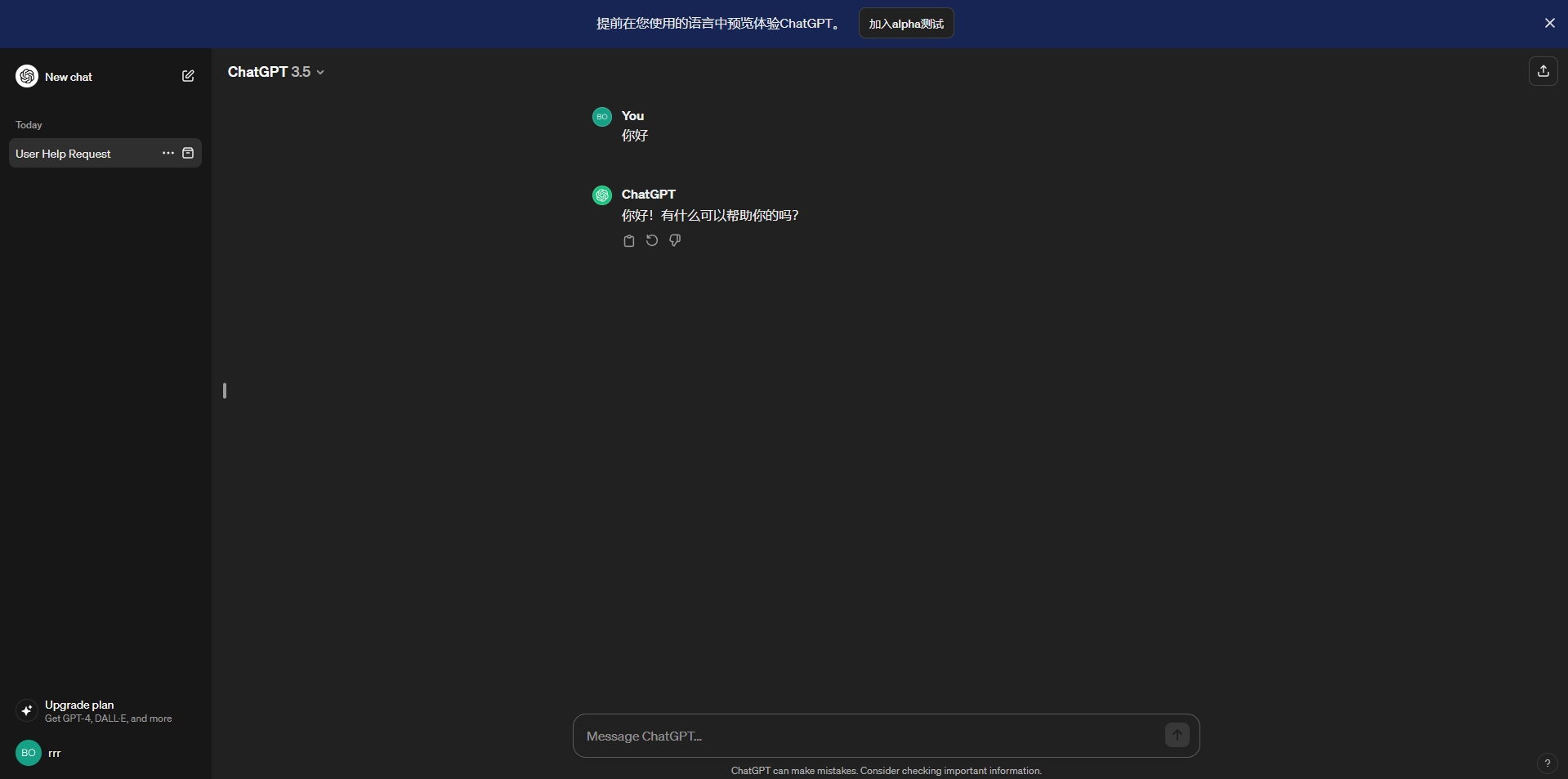Click the Message ChatGPT input field

(x=886, y=736)
